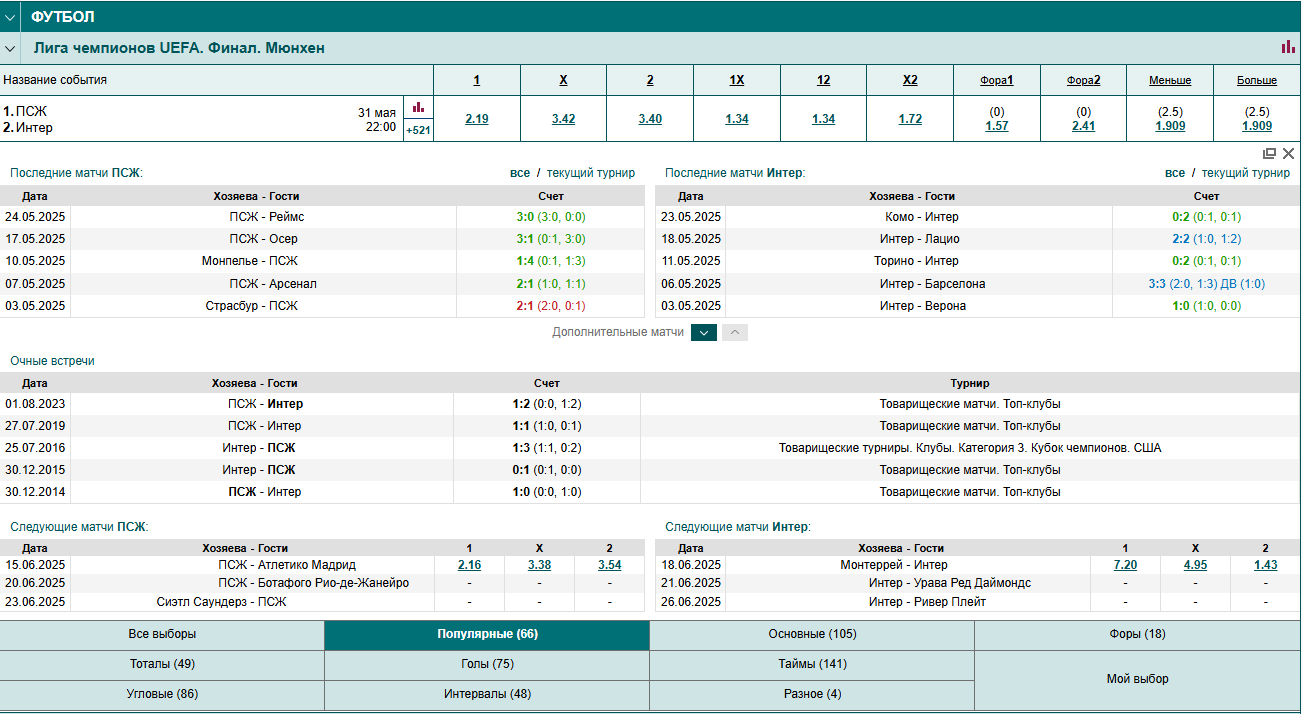Show all recent matches for ПСЖ
The height and width of the screenshot is (714, 1303).
(x=520, y=173)
